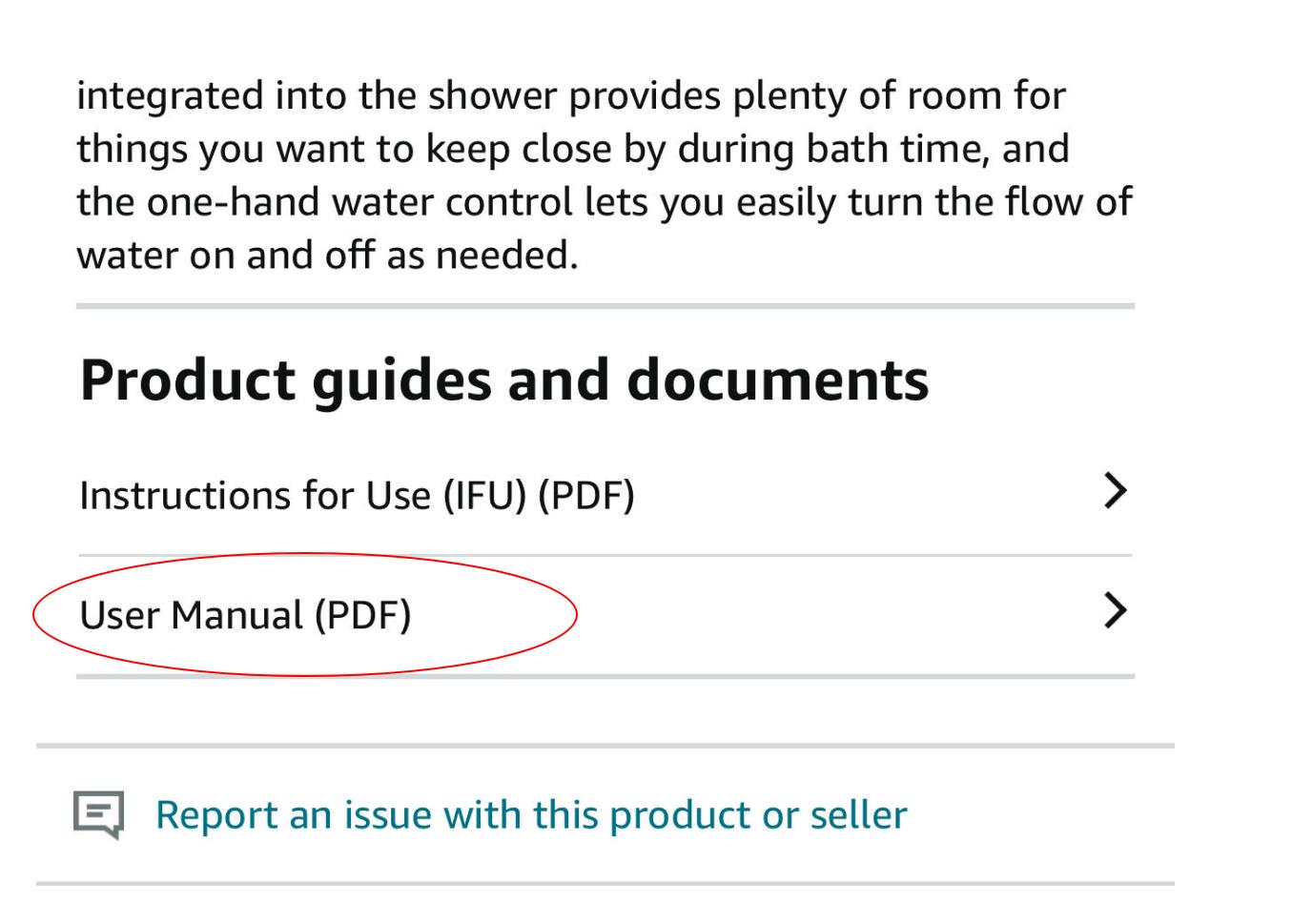
Task: Select the product description paragraph text
Action: pyautogui.click(x=605, y=175)
